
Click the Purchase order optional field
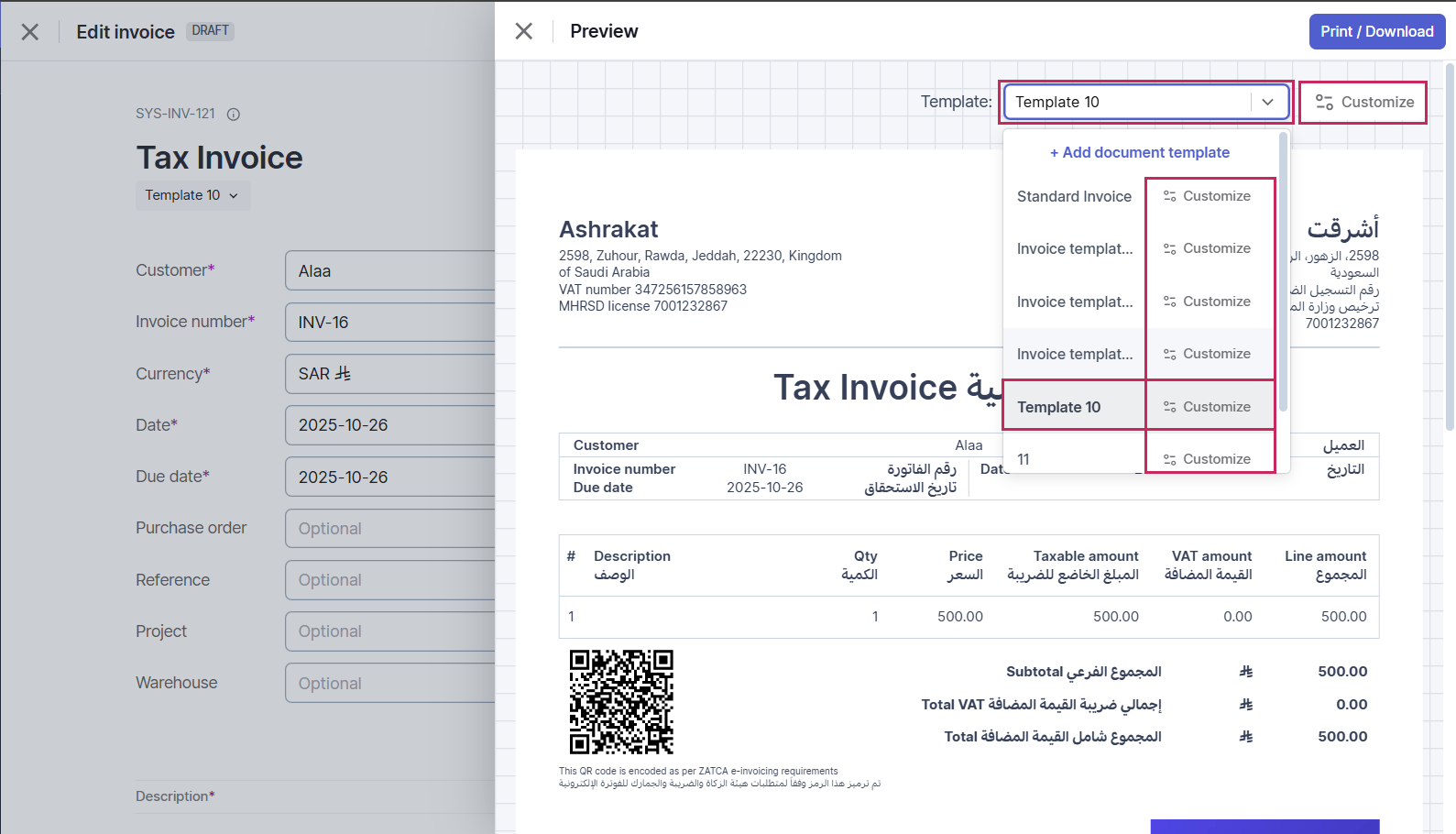pyautogui.click(x=389, y=529)
